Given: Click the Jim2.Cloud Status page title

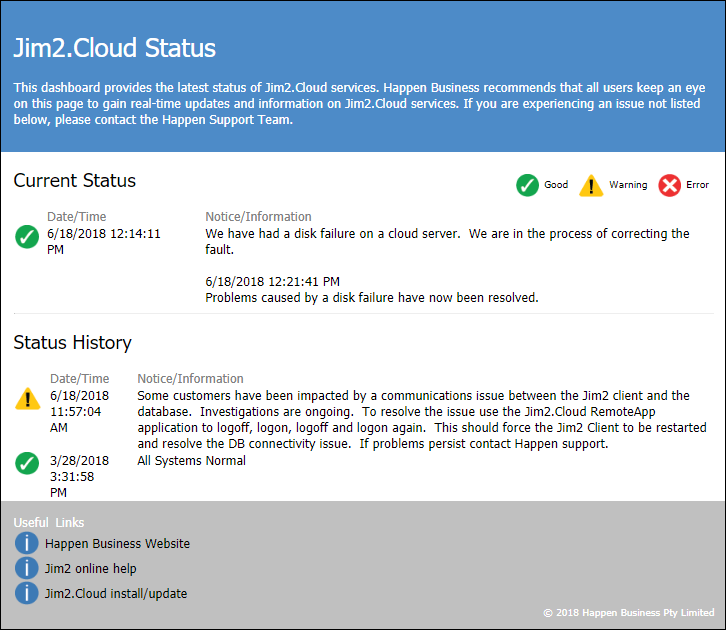Looking at the screenshot, I should (114, 48).
